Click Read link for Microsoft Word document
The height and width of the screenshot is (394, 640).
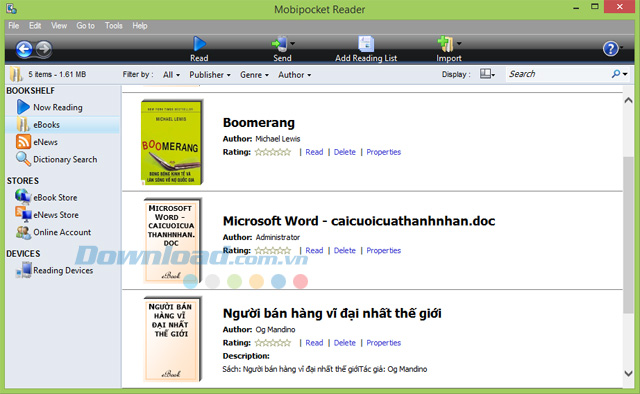click(x=314, y=250)
